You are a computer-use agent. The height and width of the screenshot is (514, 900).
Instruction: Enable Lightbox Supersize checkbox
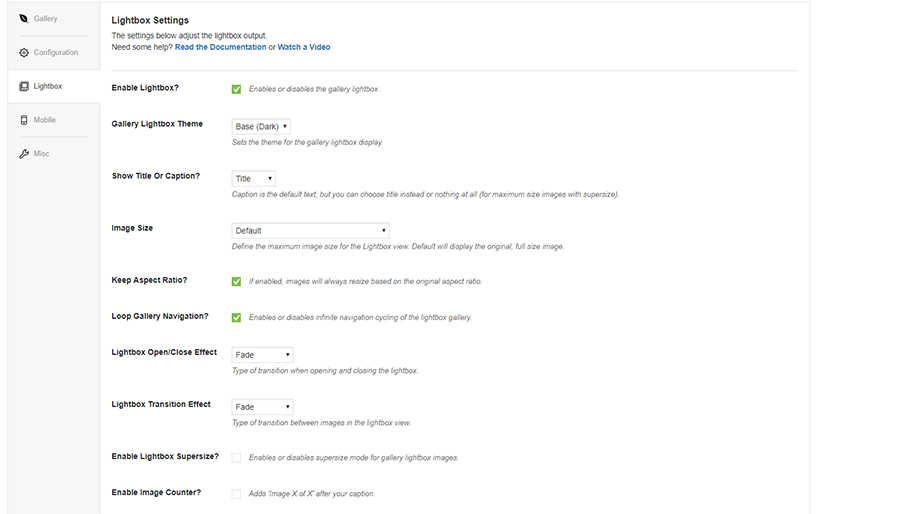(237, 458)
